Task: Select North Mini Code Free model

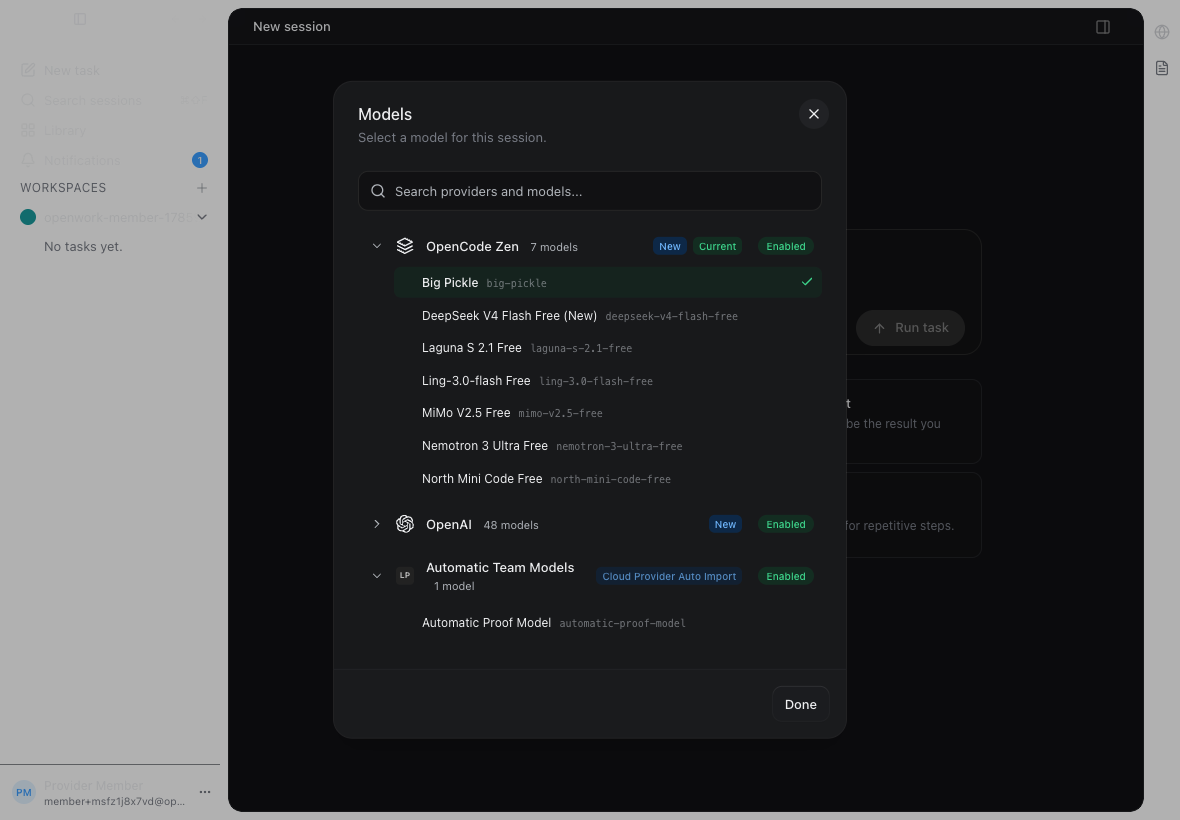Action: [607, 478]
